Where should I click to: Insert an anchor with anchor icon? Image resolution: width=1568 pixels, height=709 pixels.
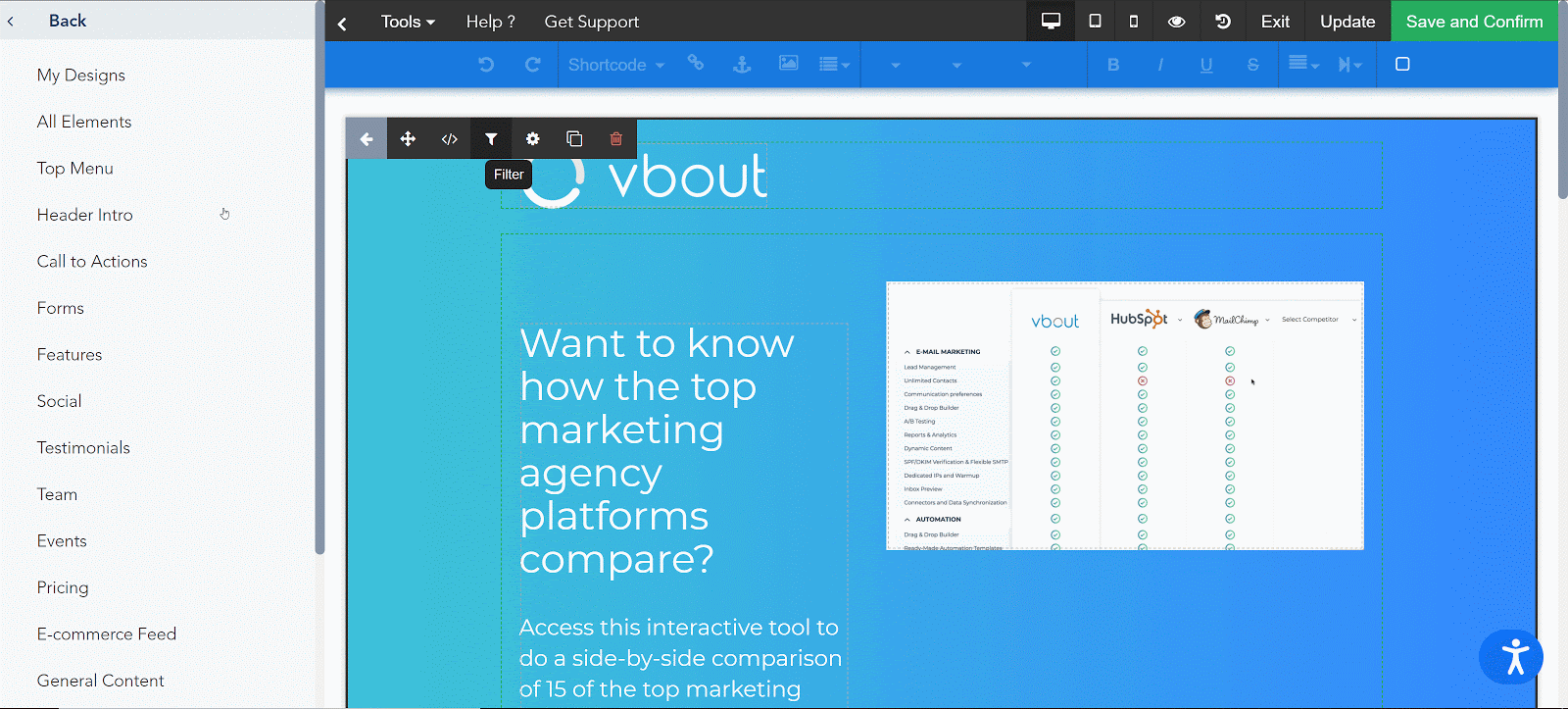742,64
